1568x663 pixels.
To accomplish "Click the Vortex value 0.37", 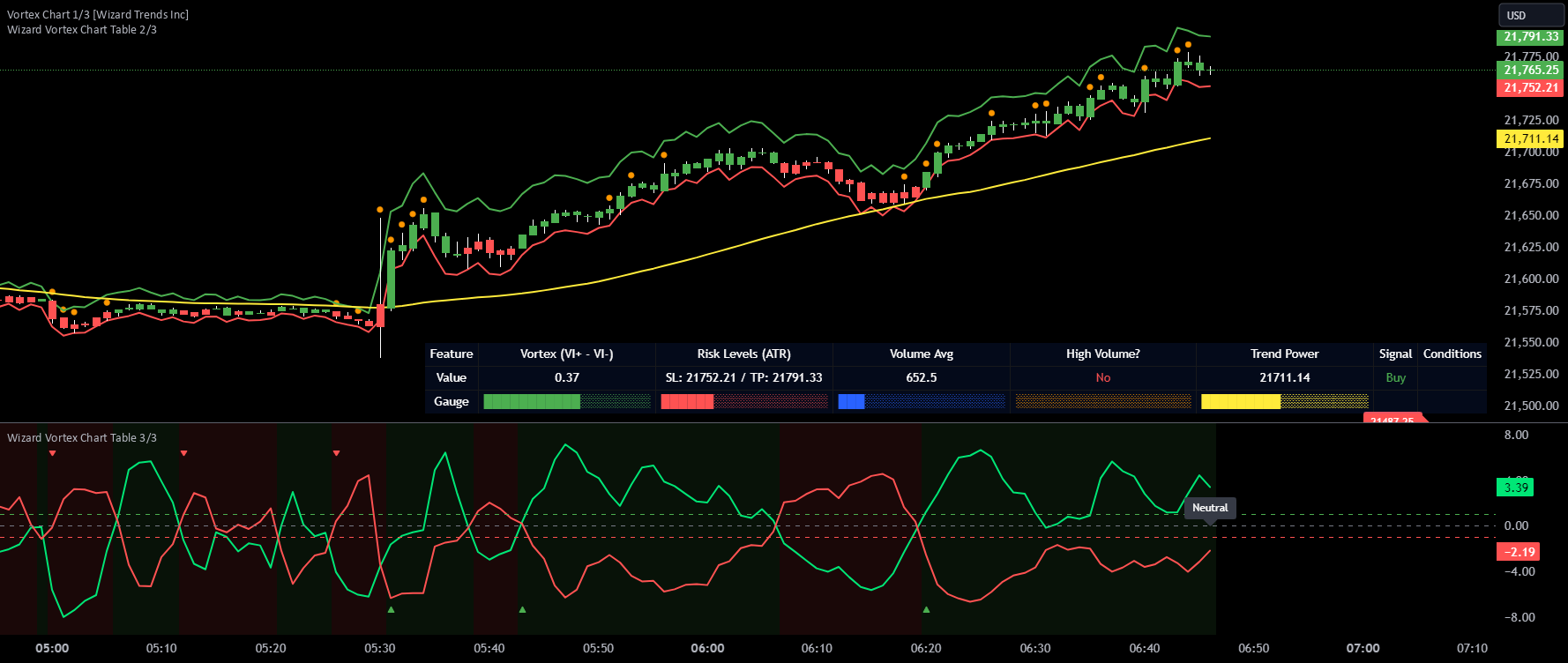I will tap(567, 377).
